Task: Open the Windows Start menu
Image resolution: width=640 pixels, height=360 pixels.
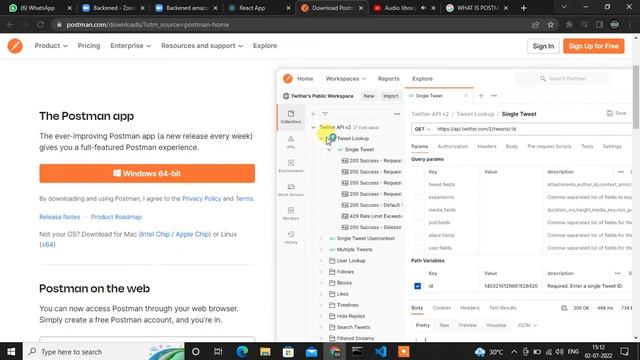Action: 11,351
